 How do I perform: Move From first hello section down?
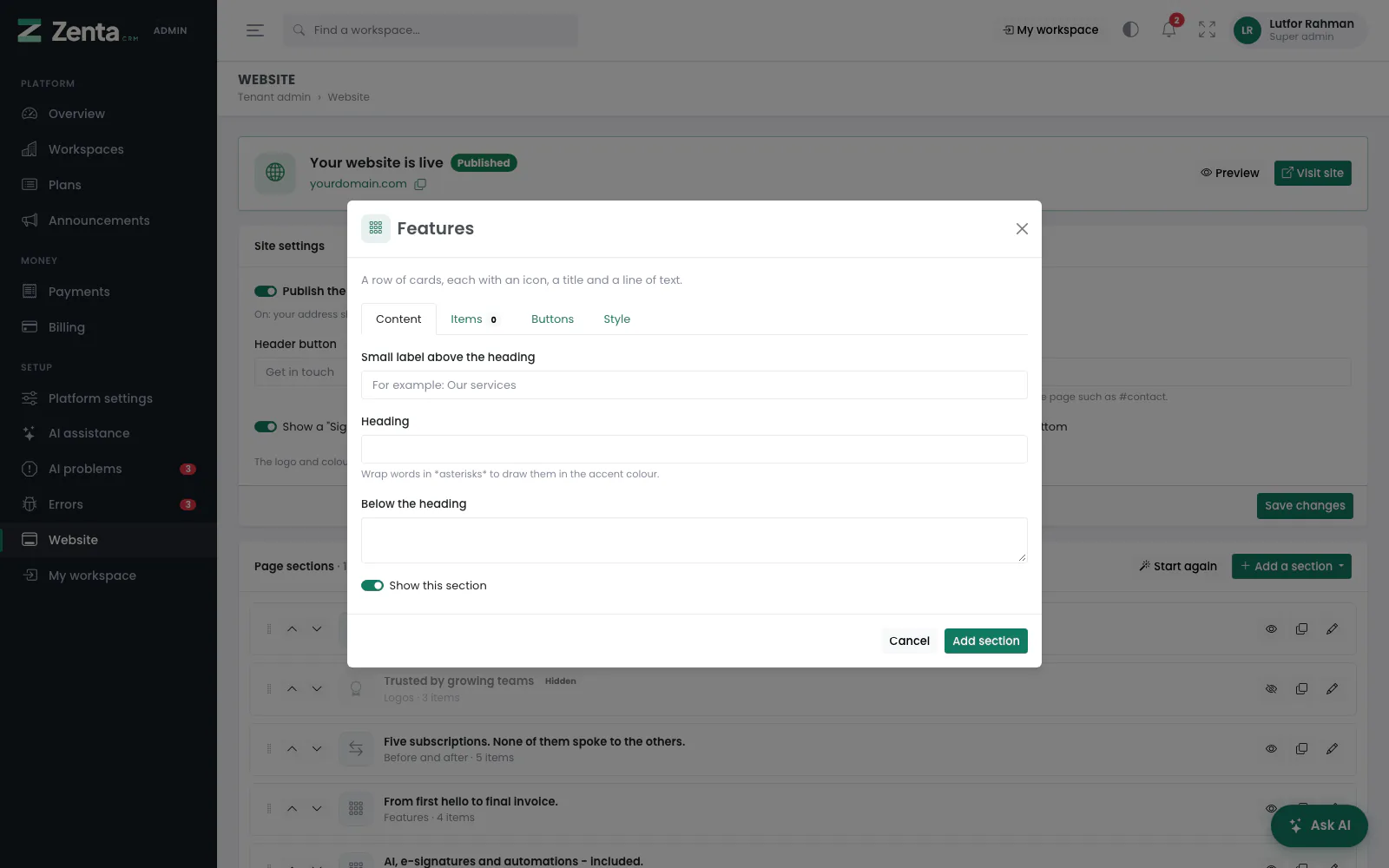click(x=317, y=809)
